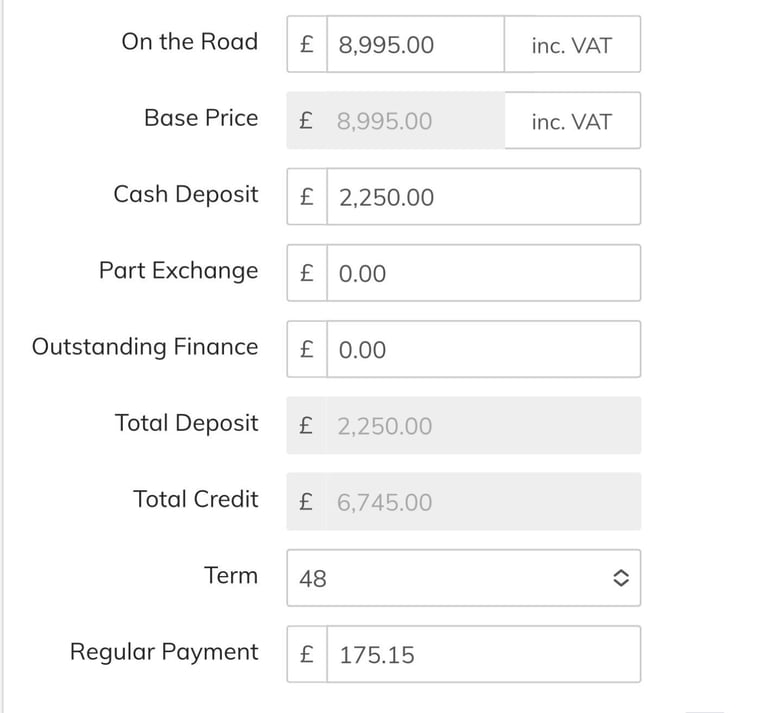Click the pound symbol in Total Credit row
This screenshot has height=713, width=768.
307,503
